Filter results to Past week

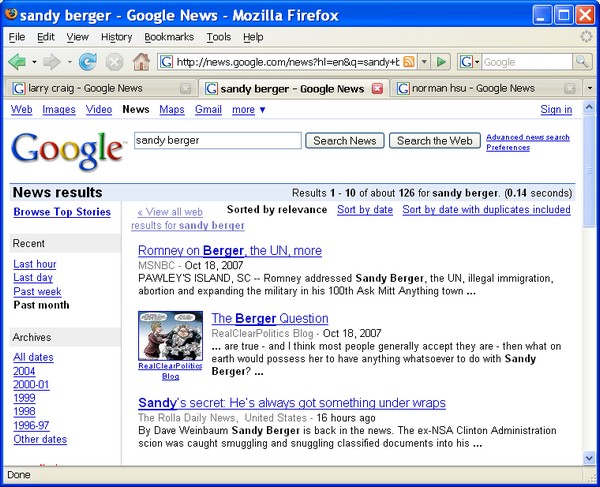click(x=37, y=292)
